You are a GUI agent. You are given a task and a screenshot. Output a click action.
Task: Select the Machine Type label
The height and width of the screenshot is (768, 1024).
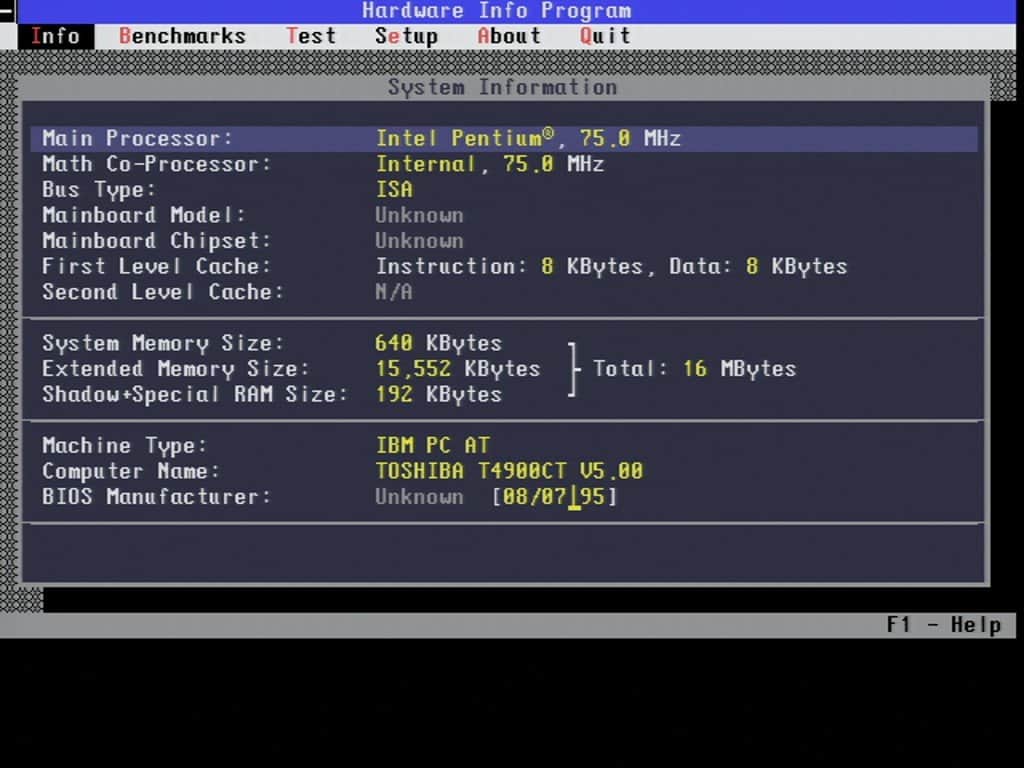point(124,445)
